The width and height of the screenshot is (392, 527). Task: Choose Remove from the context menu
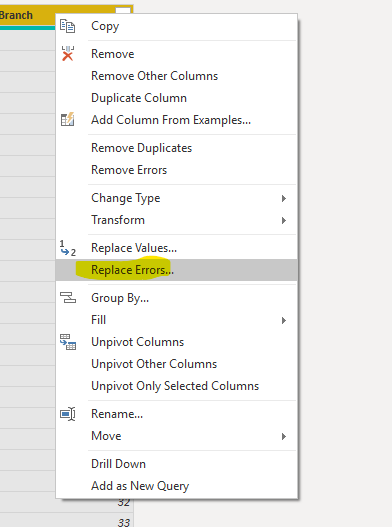click(177, 54)
